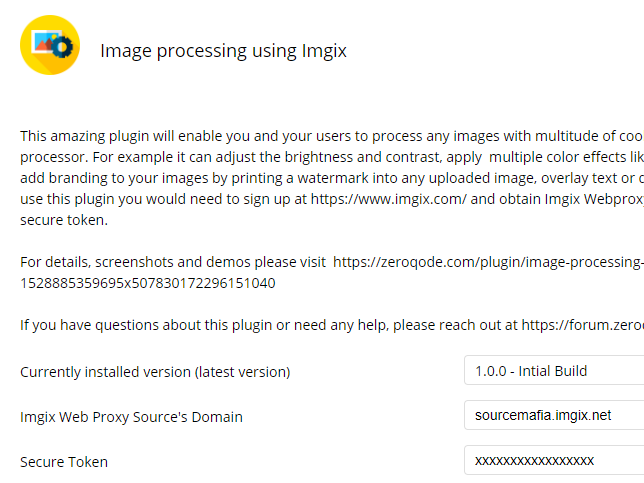Click the 'add branding to your images' line

click(x=332, y=178)
